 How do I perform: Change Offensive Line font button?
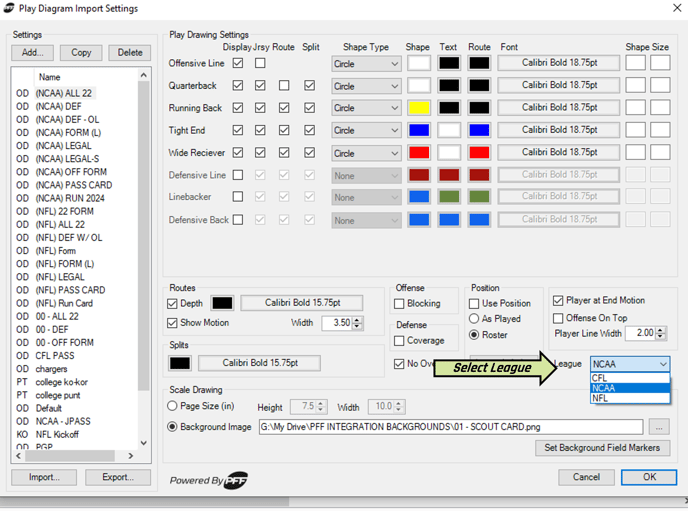[x=559, y=63]
